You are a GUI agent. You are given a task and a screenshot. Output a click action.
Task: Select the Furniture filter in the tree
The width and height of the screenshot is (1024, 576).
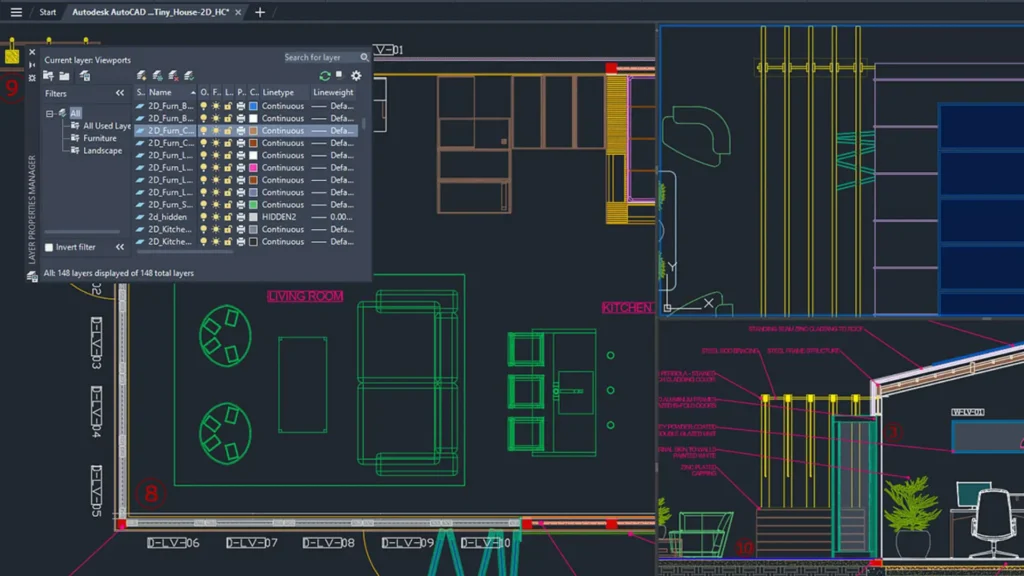tap(100, 137)
